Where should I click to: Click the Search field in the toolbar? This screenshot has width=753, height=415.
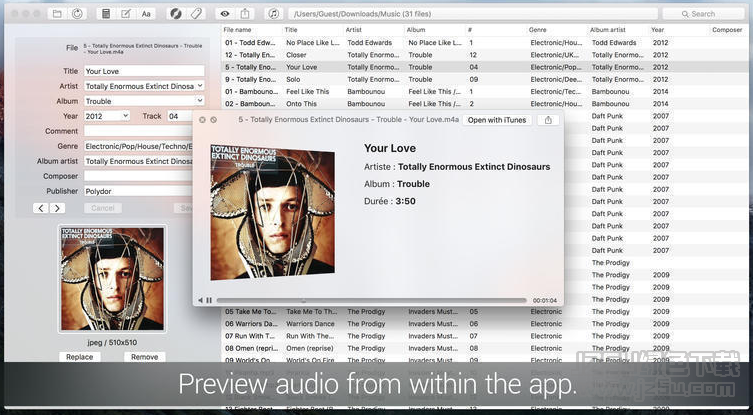(x=704, y=14)
